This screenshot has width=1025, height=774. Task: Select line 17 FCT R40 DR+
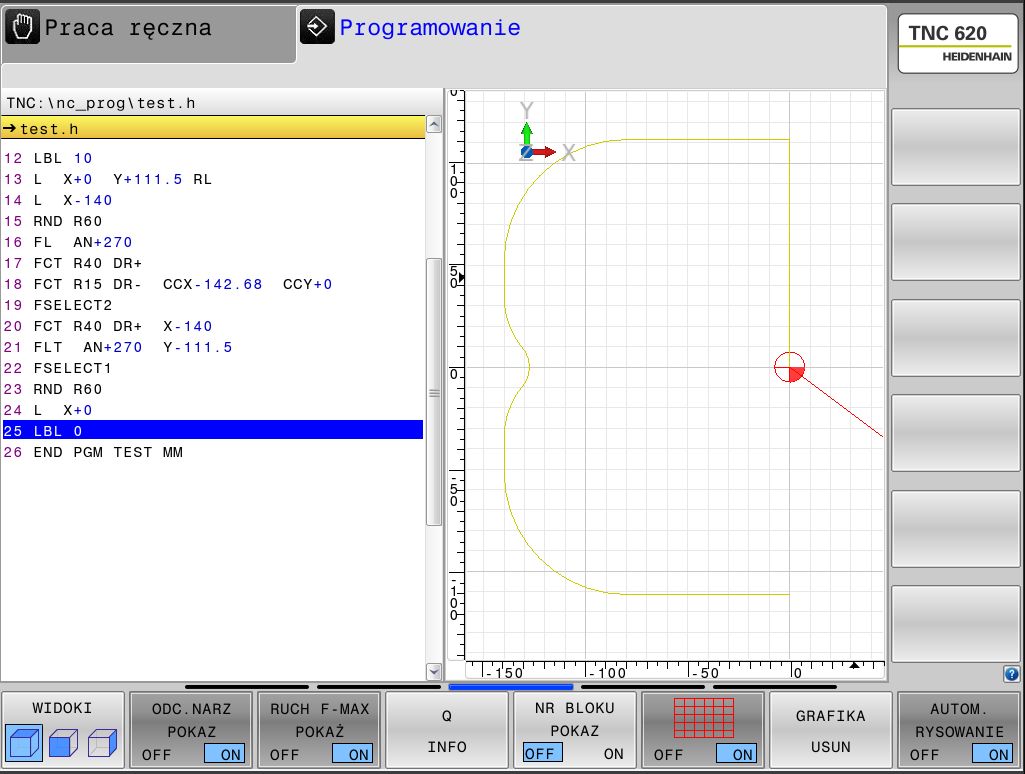pos(213,263)
